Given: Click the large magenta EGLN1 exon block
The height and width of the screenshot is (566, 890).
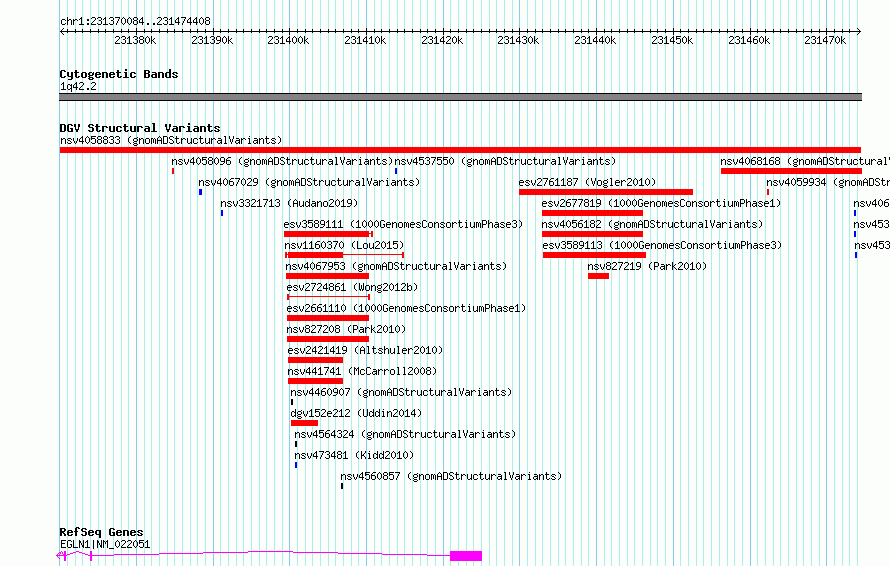Looking at the screenshot, I should 466,556.
